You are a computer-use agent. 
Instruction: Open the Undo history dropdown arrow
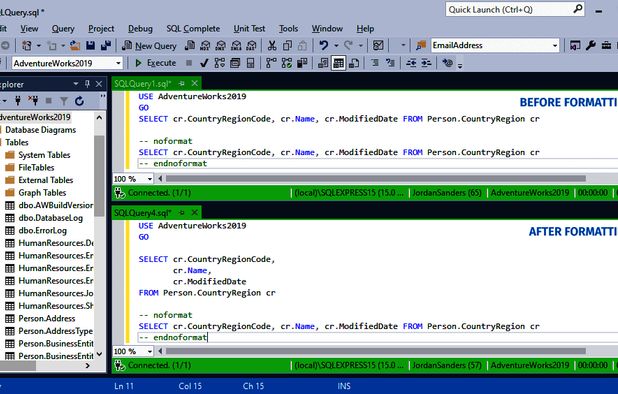336,46
